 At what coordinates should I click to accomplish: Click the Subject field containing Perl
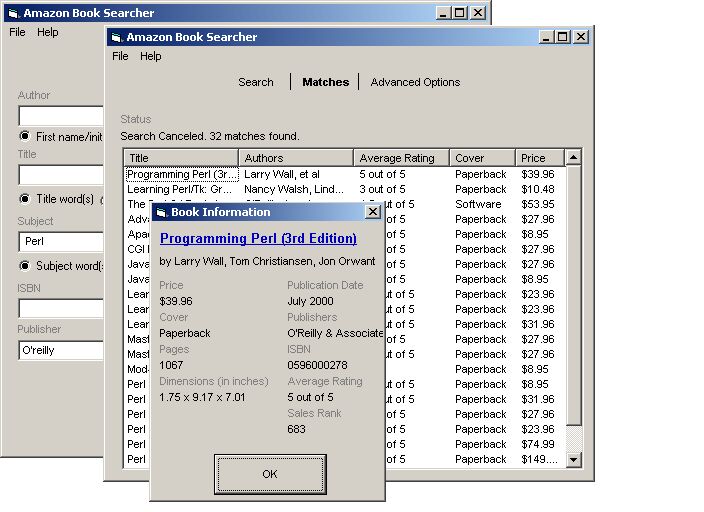(61, 242)
